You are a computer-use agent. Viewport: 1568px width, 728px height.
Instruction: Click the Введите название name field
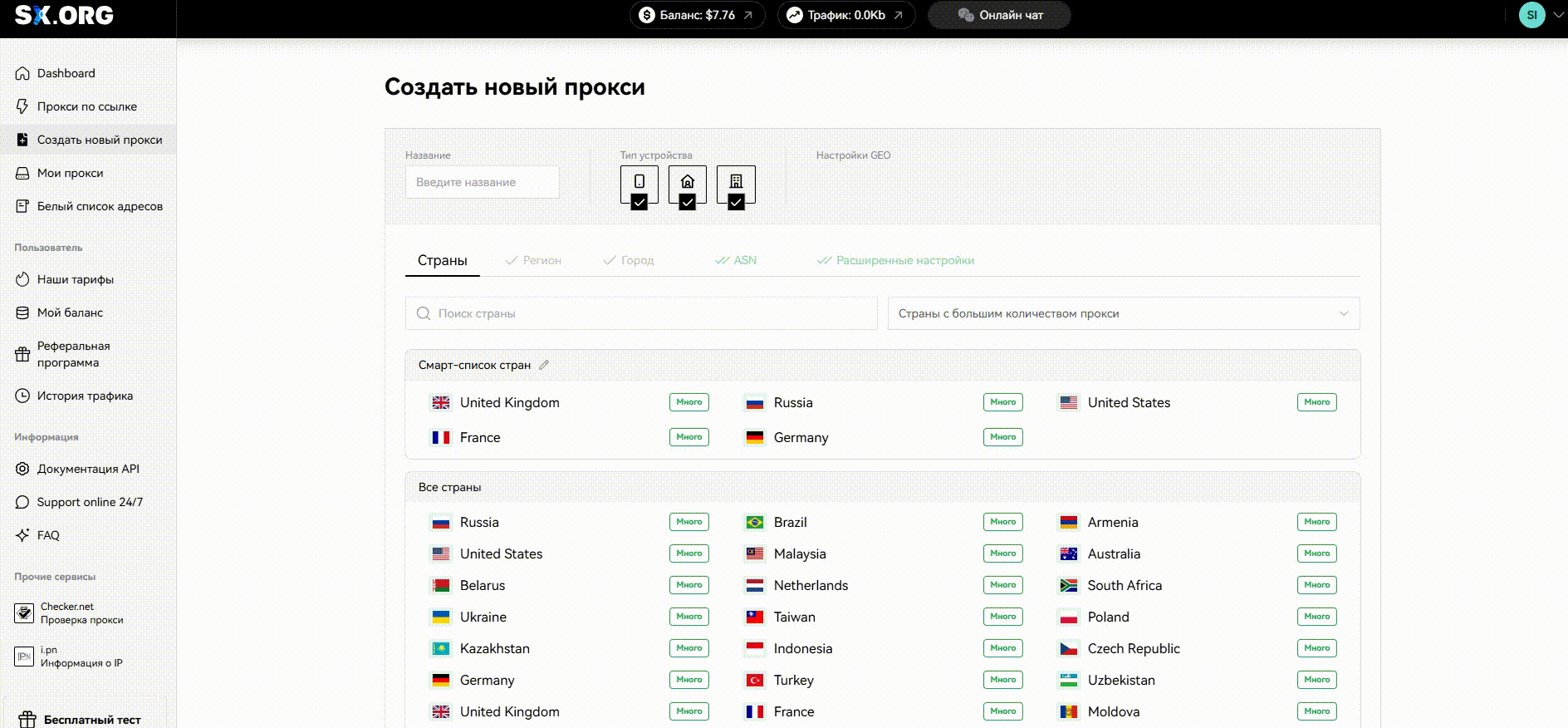click(483, 182)
